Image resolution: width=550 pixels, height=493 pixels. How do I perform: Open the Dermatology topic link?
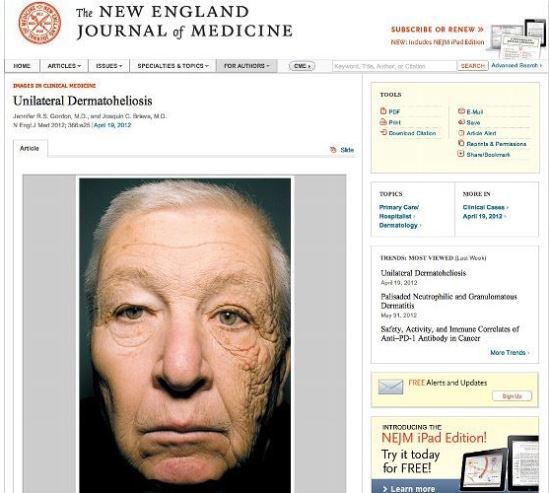tap(400, 225)
